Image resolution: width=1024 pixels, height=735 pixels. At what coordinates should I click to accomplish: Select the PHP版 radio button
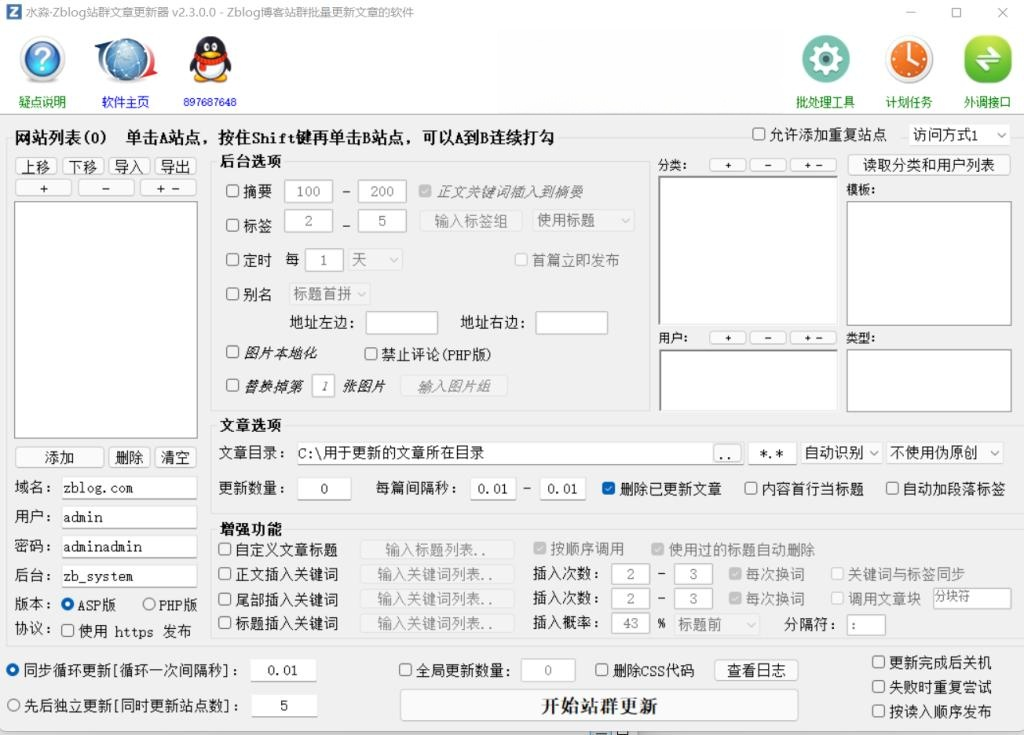click(149, 604)
